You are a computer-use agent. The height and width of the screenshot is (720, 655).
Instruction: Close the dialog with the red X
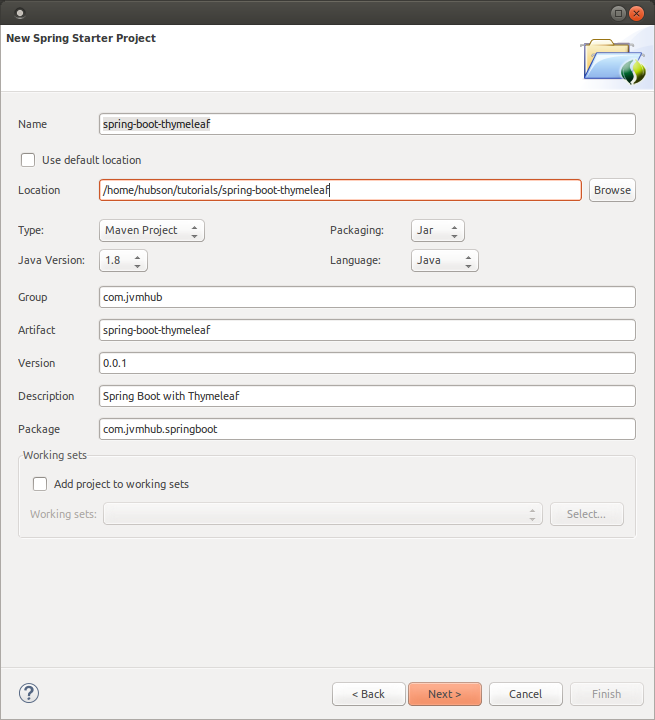click(636, 13)
